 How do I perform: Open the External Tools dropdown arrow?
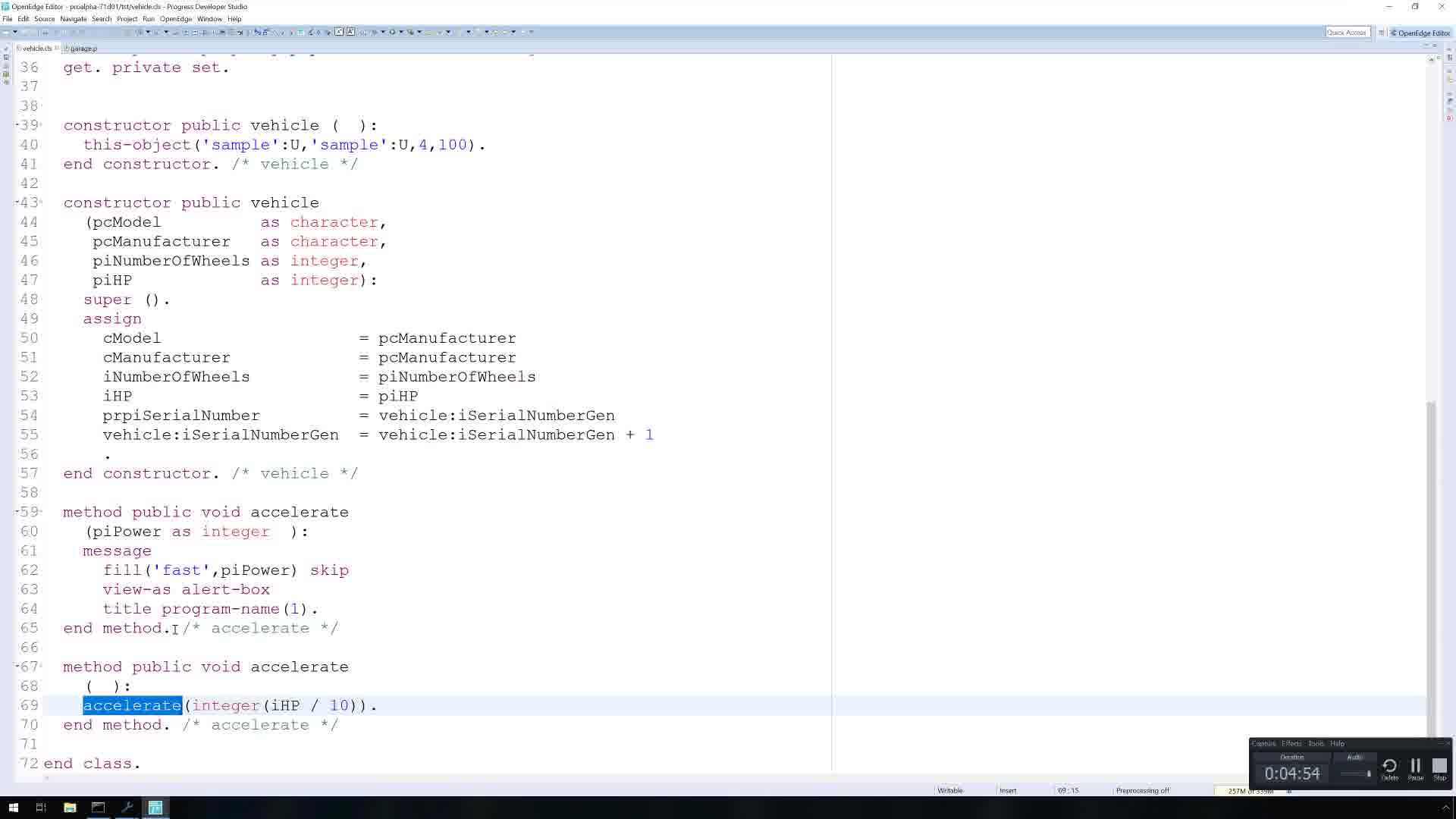[419, 32]
